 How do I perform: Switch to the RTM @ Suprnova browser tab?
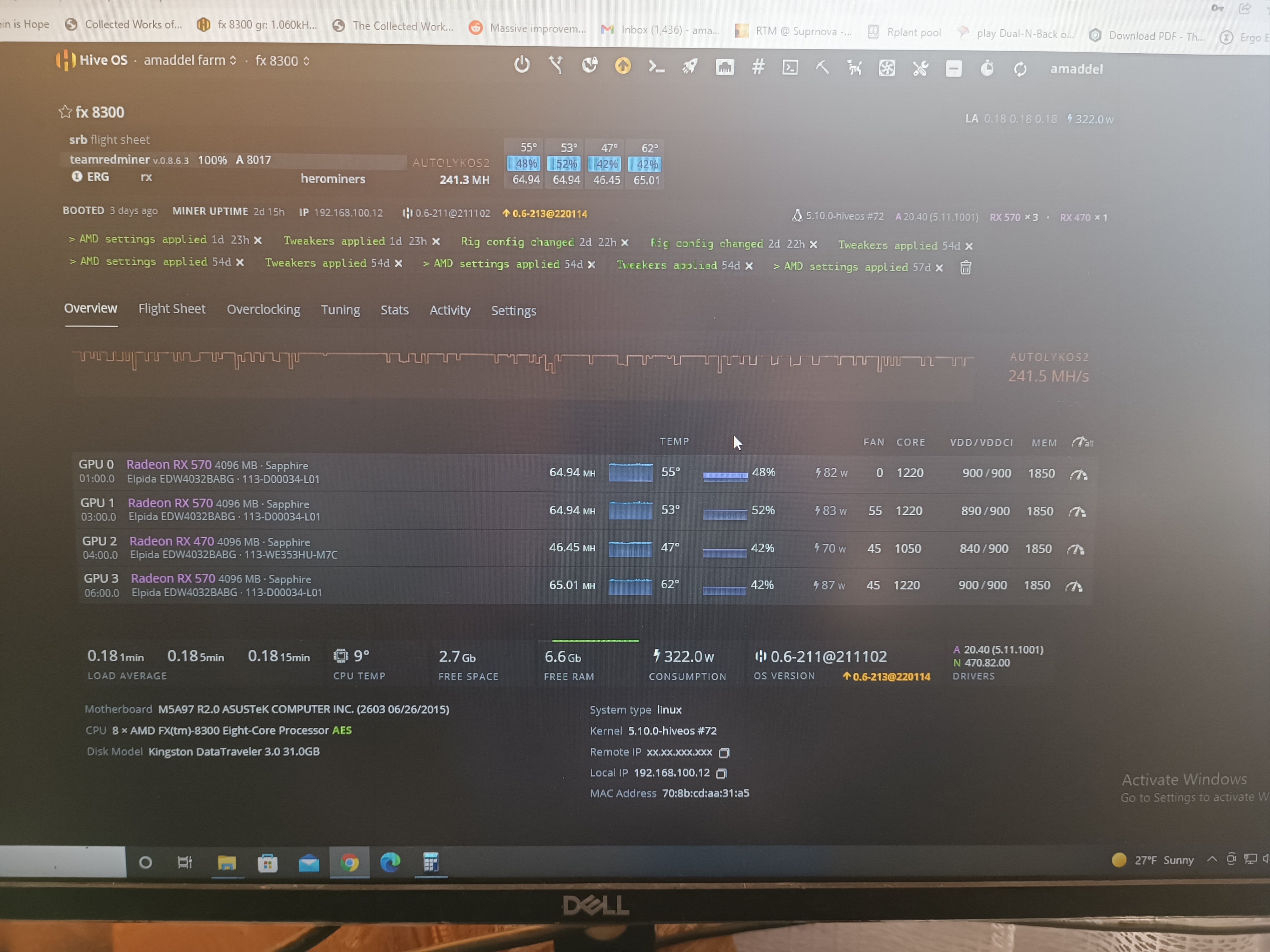793,31
